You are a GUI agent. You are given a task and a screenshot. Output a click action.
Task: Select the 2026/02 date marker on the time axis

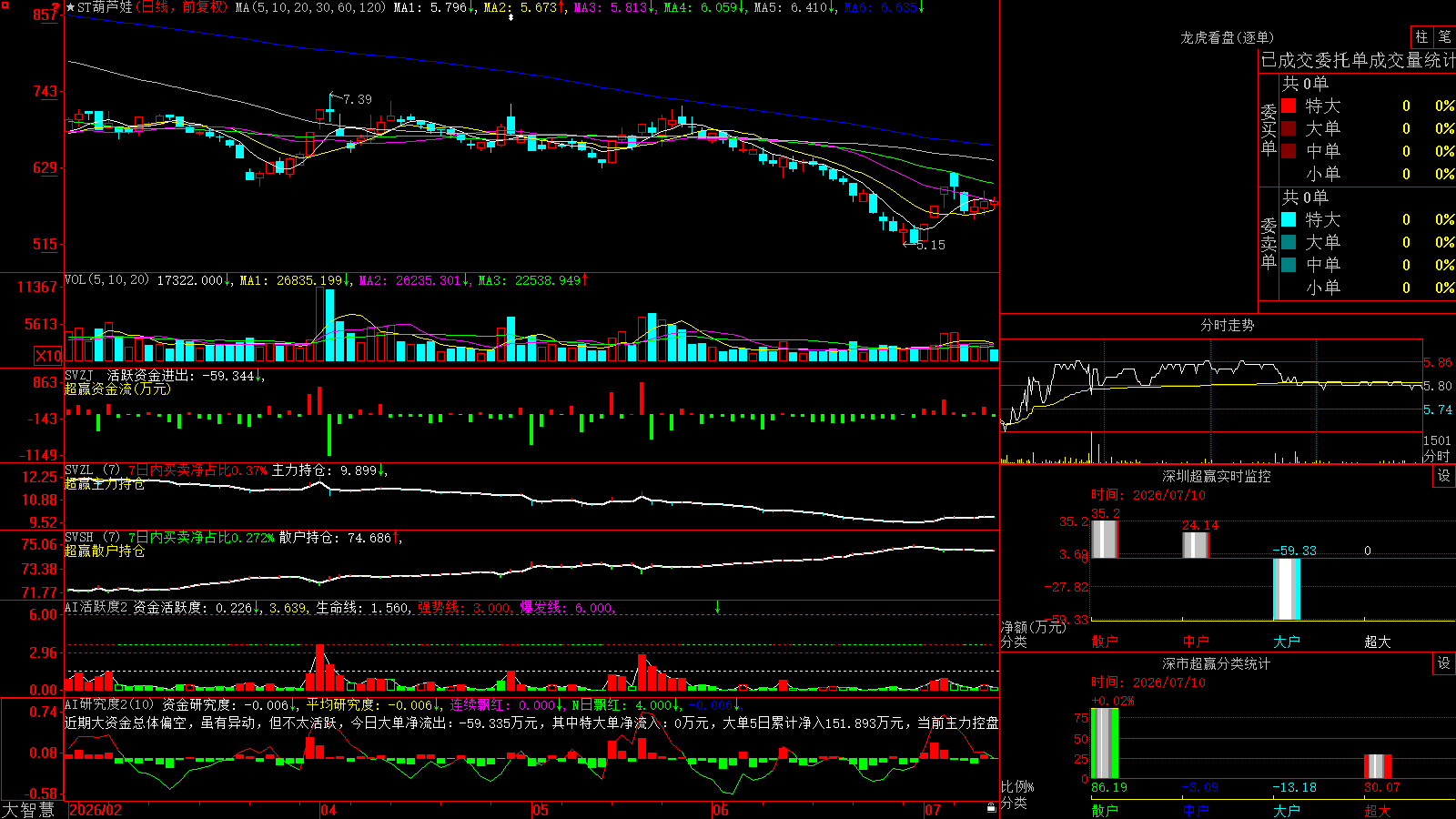tap(96, 810)
